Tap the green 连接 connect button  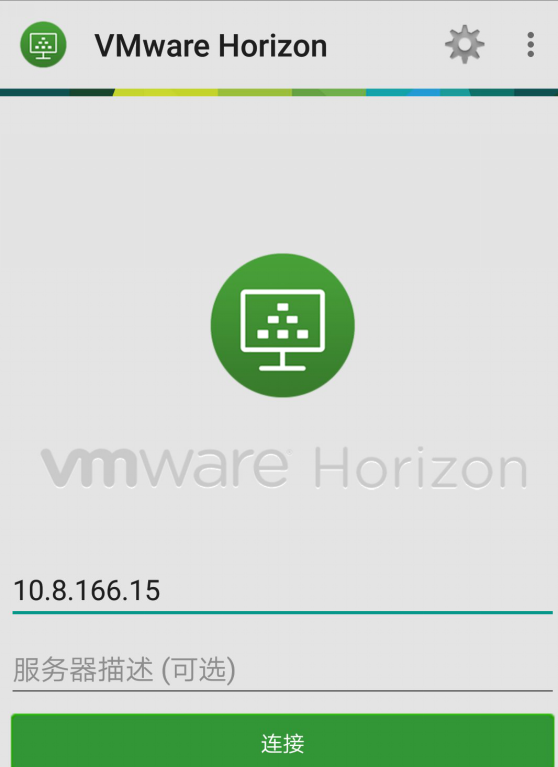coord(283,741)
